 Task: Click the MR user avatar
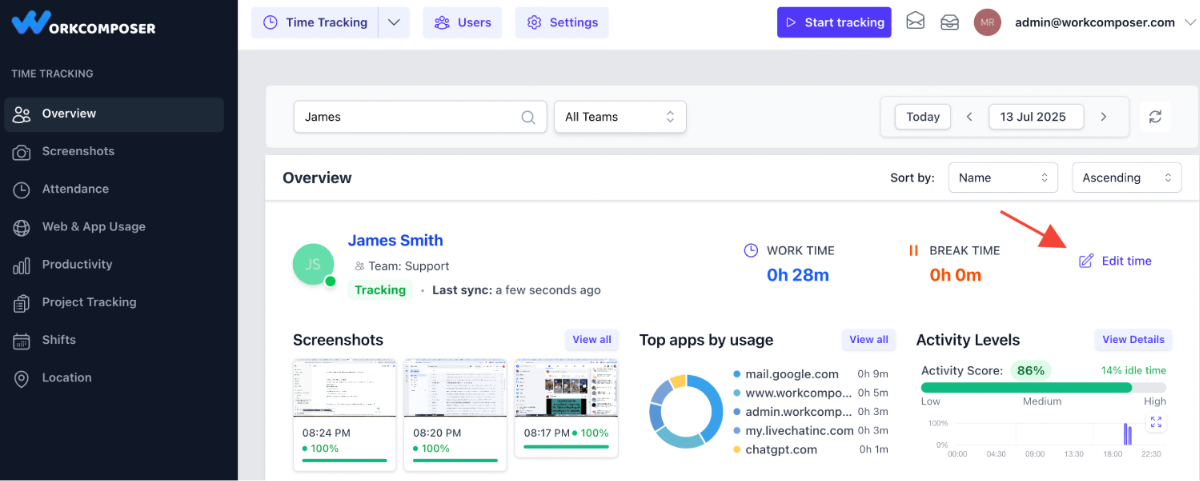point(987,22)
